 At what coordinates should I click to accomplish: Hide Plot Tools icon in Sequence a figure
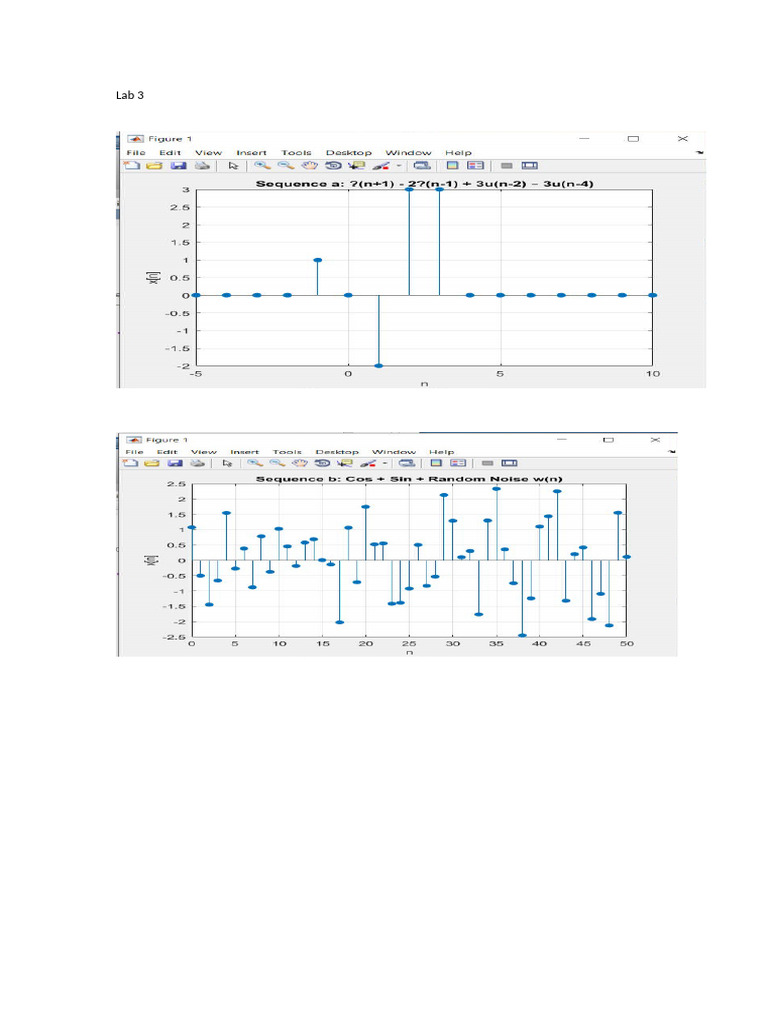506,166
